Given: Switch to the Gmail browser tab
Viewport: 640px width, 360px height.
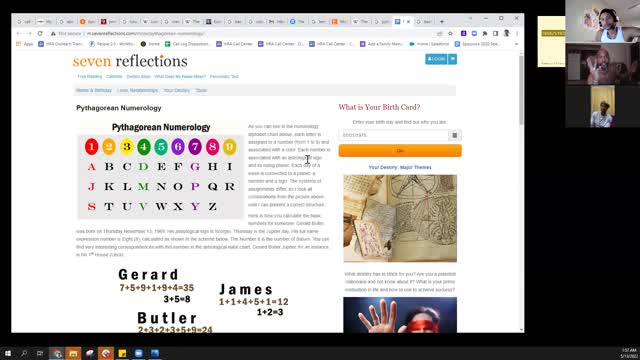Looking at the screenshot, I should tap(276, 22).
